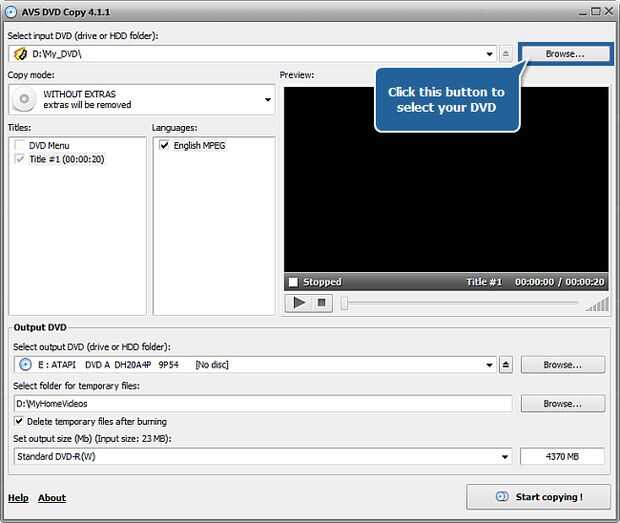Toggle the Title #1 checkbox
This screenshot has width=620, height=523.
pos(19,159)
